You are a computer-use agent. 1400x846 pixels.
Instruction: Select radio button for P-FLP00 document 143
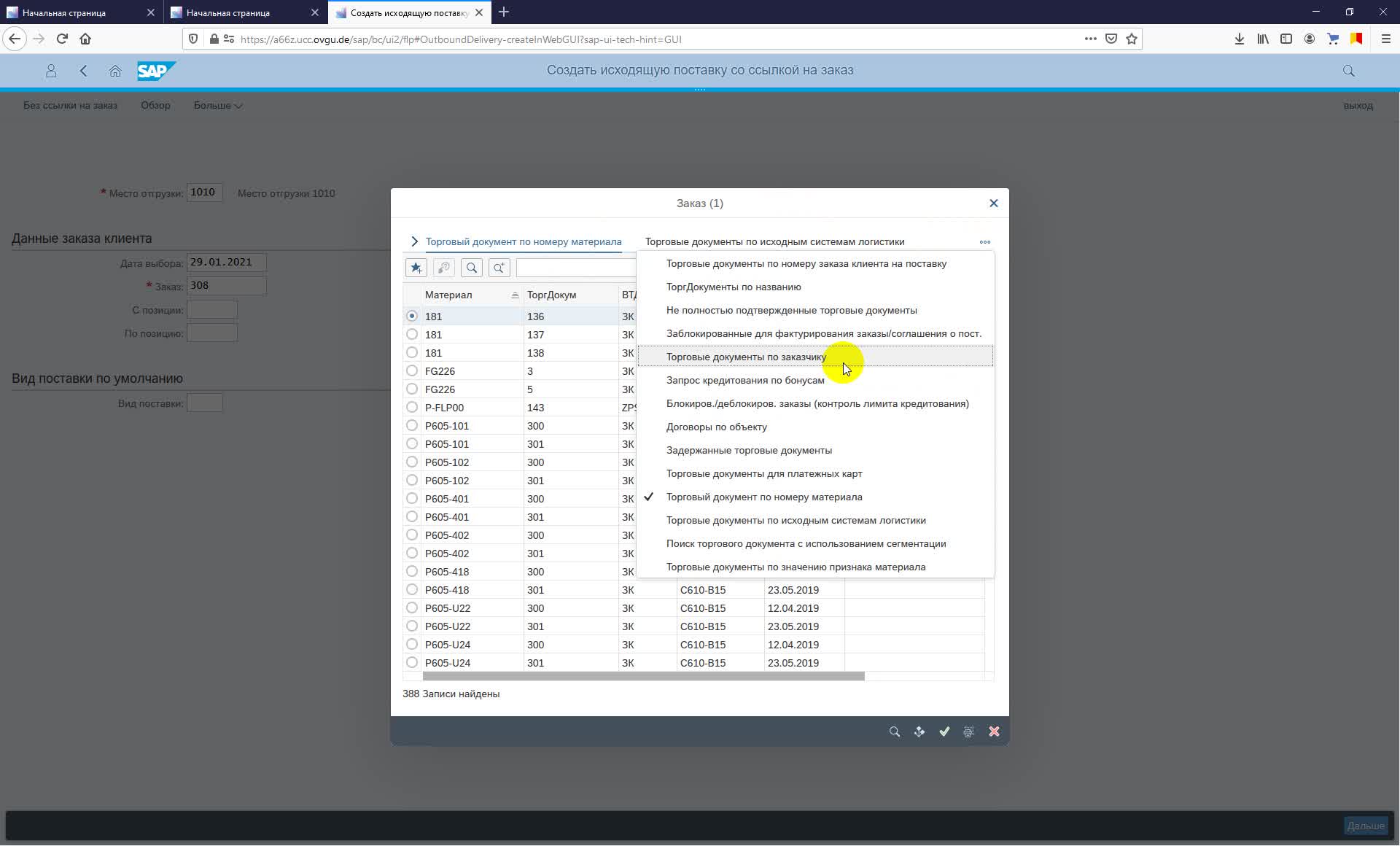point(412,407)
